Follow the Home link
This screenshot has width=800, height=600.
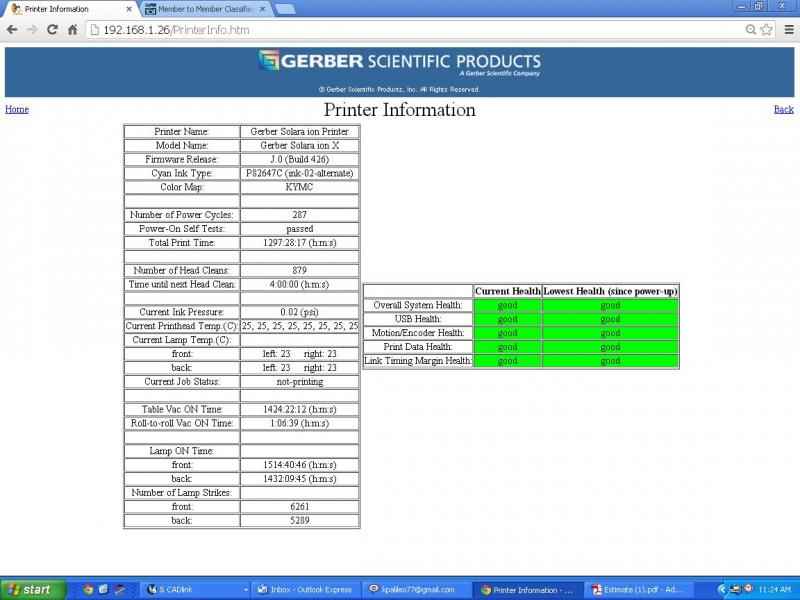pyautogui.click(x=17, y=109)
